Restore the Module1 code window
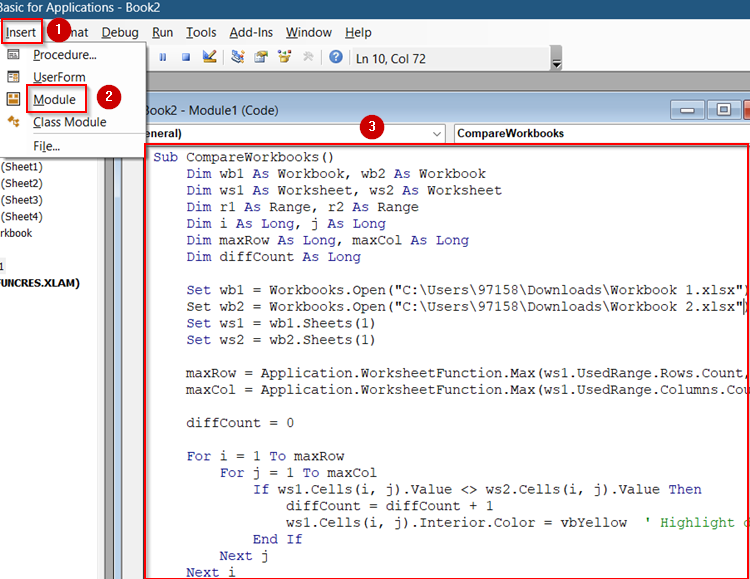The image size is (750, 579). click(724, 110)
